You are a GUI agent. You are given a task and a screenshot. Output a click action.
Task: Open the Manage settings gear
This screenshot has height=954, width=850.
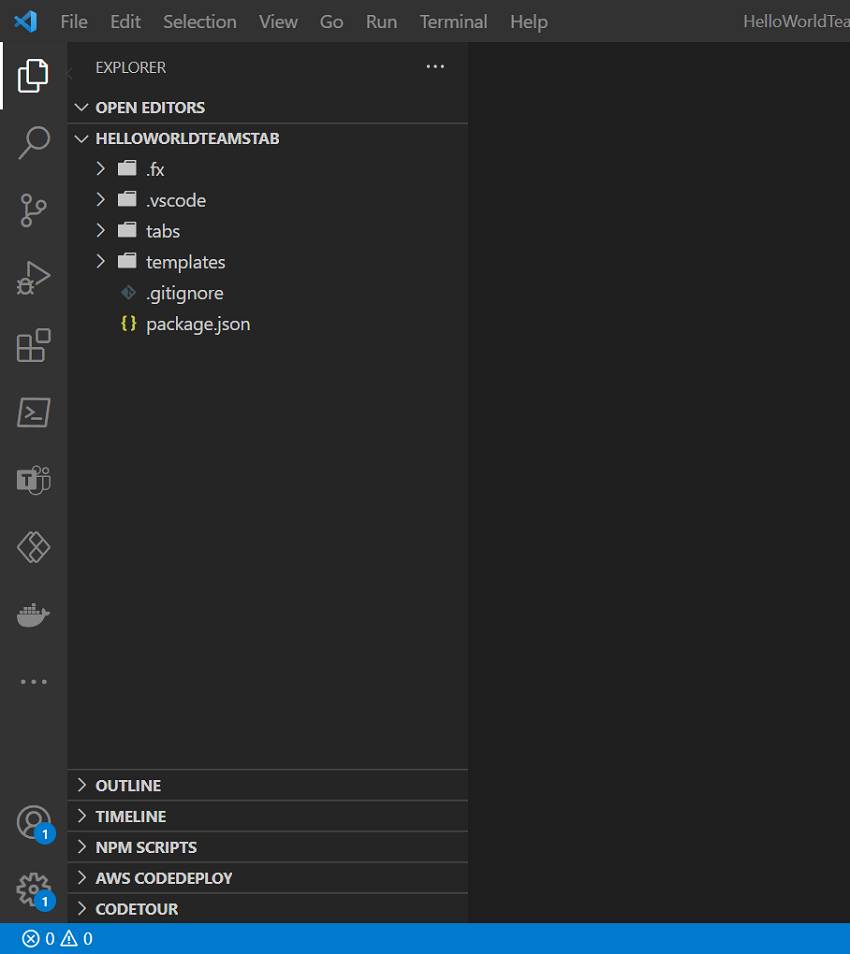click(34, 889)
